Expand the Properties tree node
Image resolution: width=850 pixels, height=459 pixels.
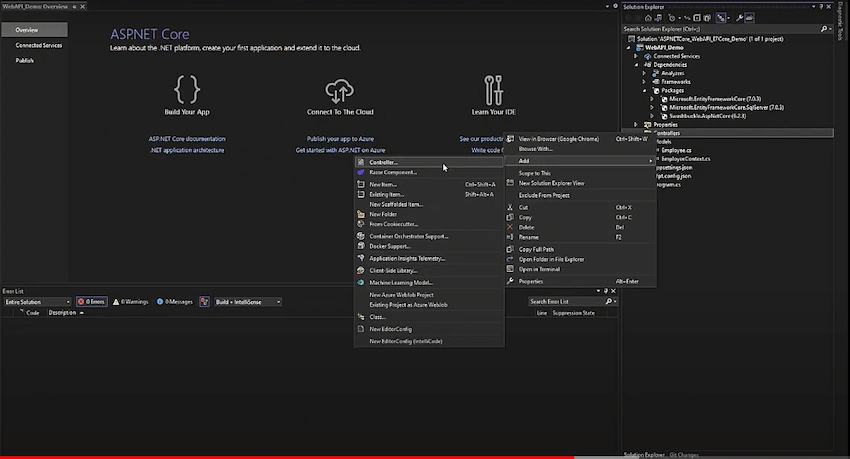coord(636,125)
